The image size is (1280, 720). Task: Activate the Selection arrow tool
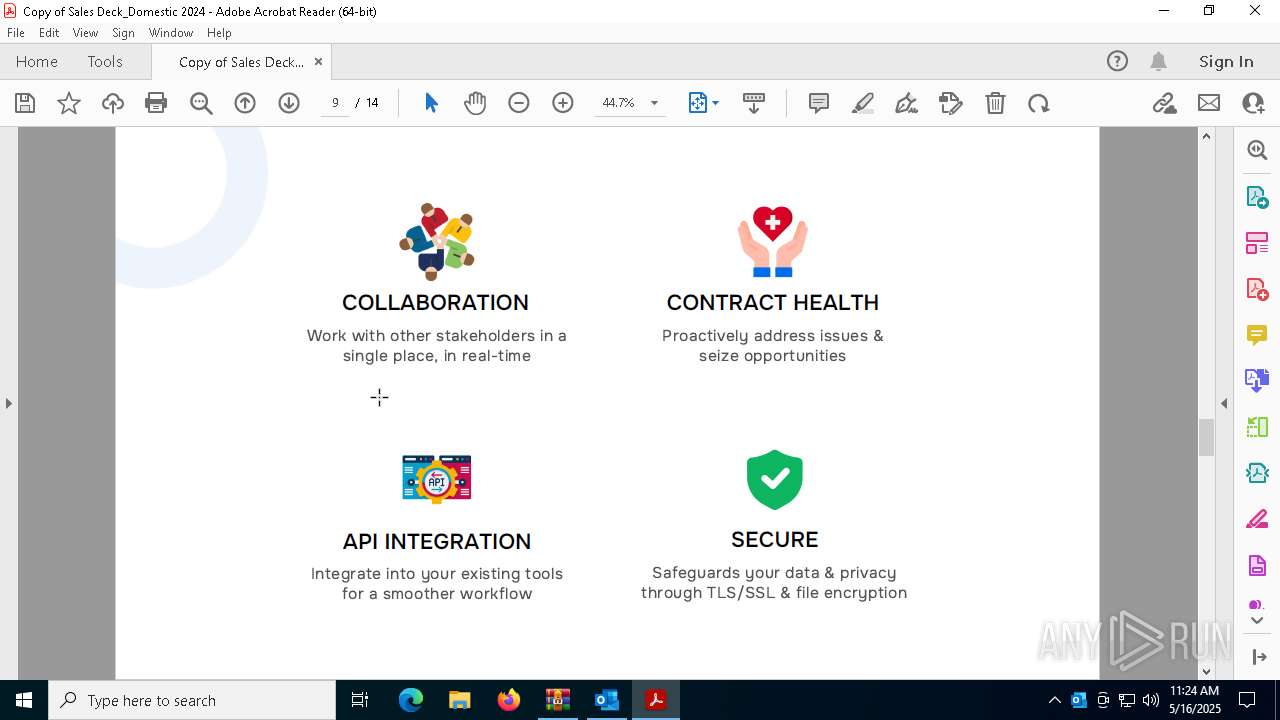tap(431, 103)
